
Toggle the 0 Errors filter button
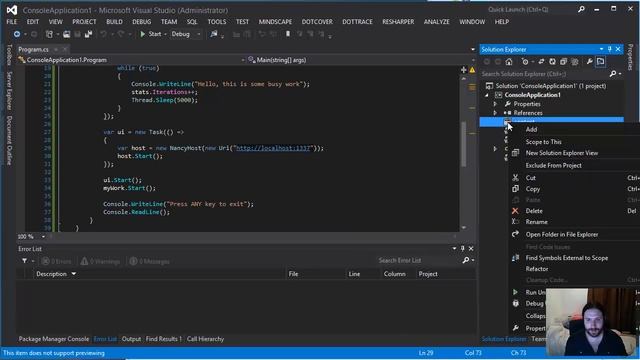point(57,261)
